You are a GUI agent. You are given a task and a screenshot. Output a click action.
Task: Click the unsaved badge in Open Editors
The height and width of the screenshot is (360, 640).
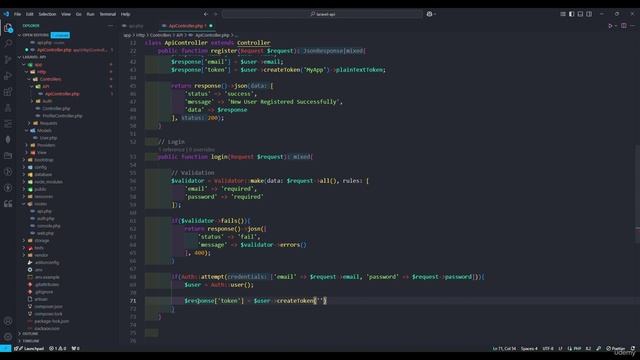pyautogui.click(x=60, y=35)
